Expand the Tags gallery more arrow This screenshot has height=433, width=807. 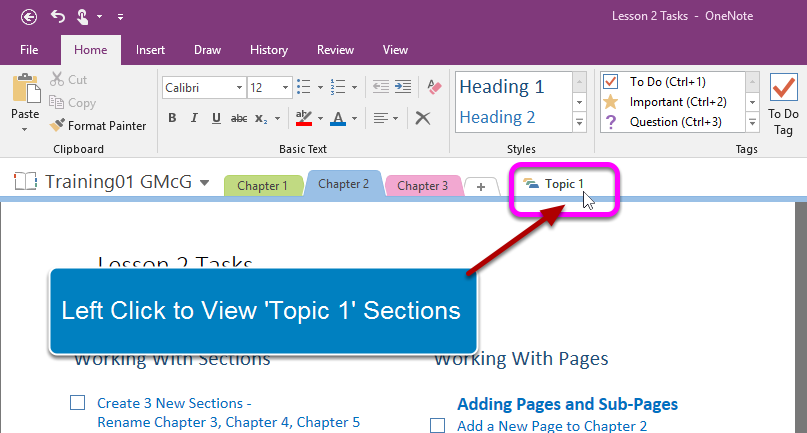point(752,123)
